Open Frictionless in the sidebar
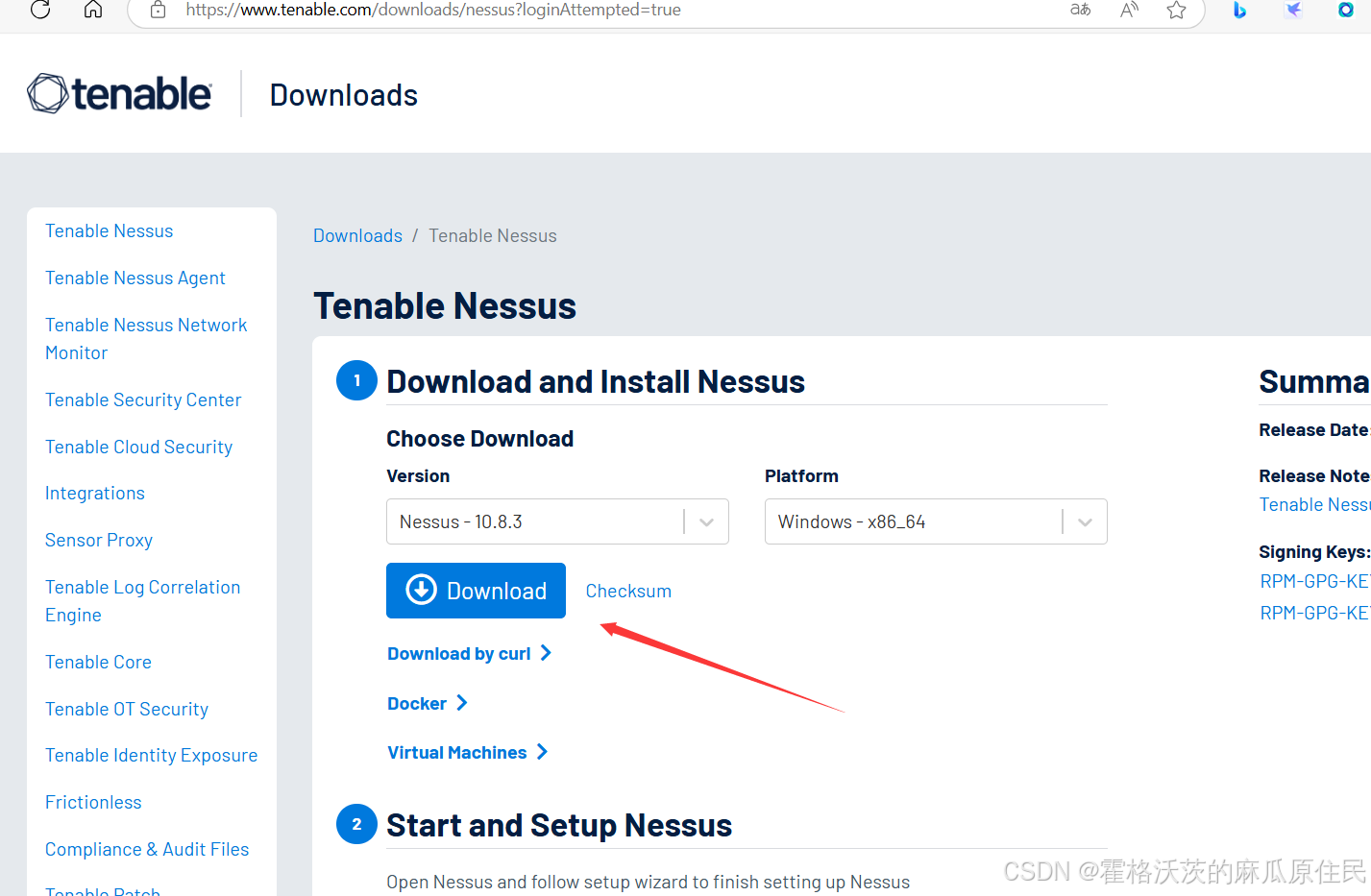This screenshot has height=896, width=1371. pos(93,803)
